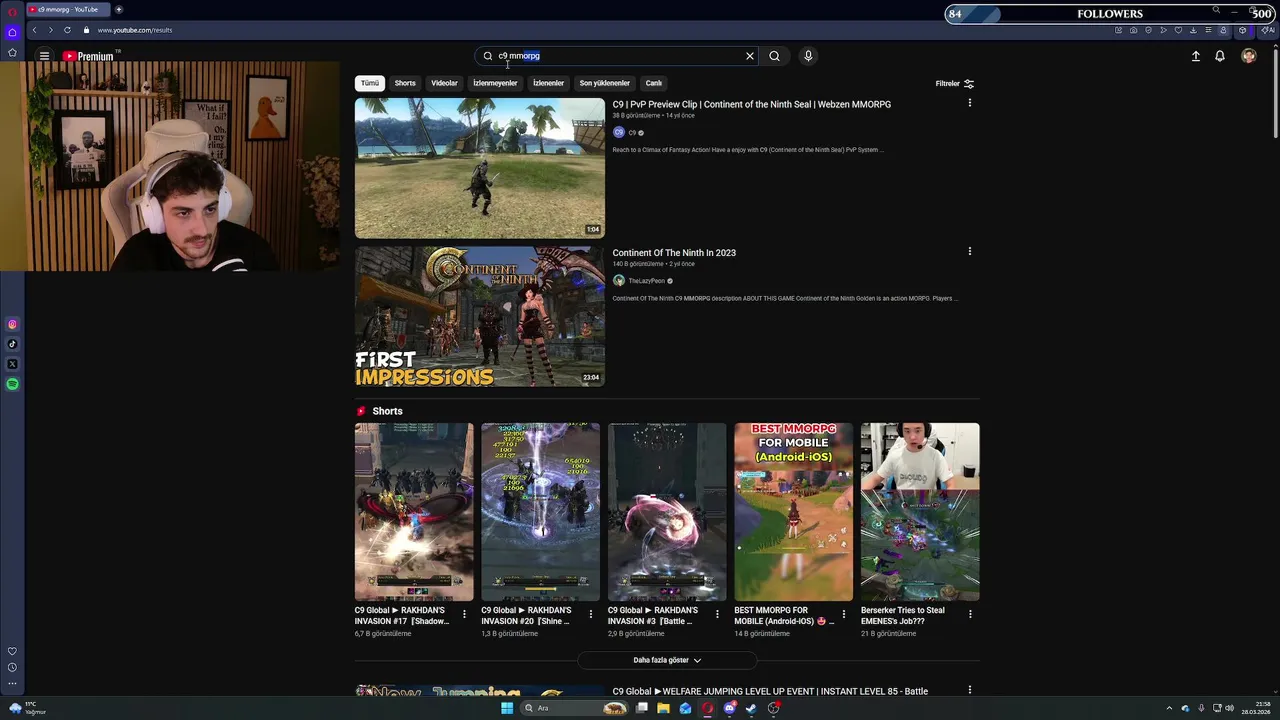Play the RAKHDAN'S INVASION #17 short
Screen dimensions: 1280x720
tap(414, 512)
